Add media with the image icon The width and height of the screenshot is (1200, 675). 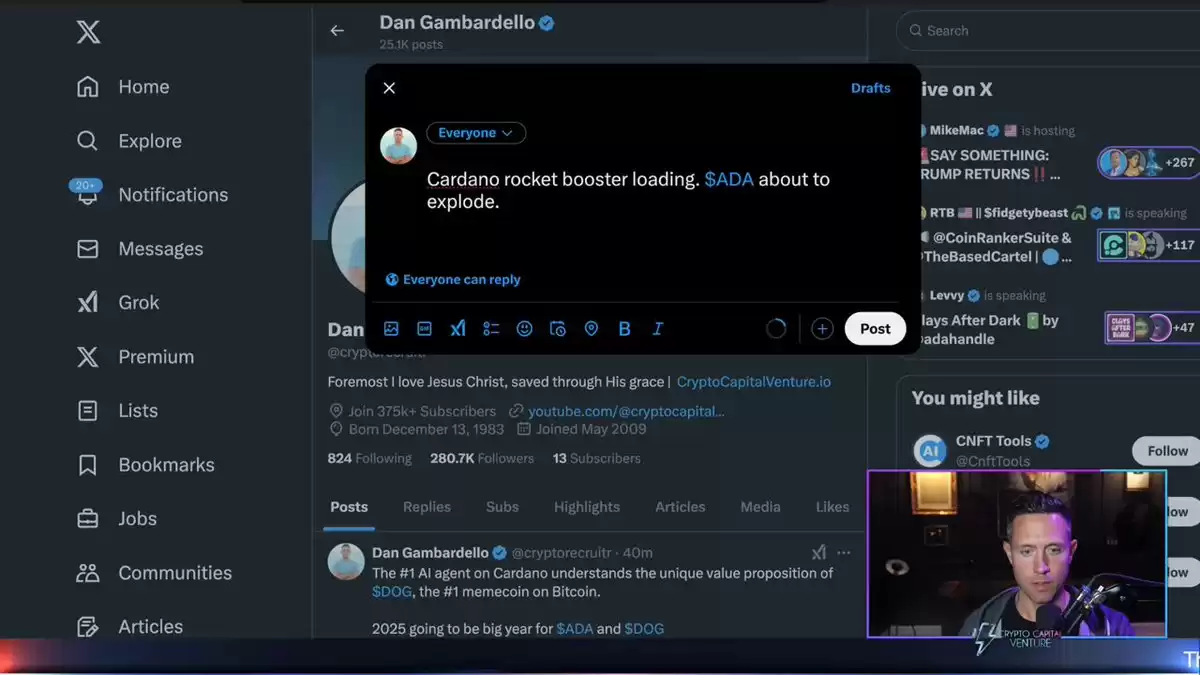[x=391, y=328]
